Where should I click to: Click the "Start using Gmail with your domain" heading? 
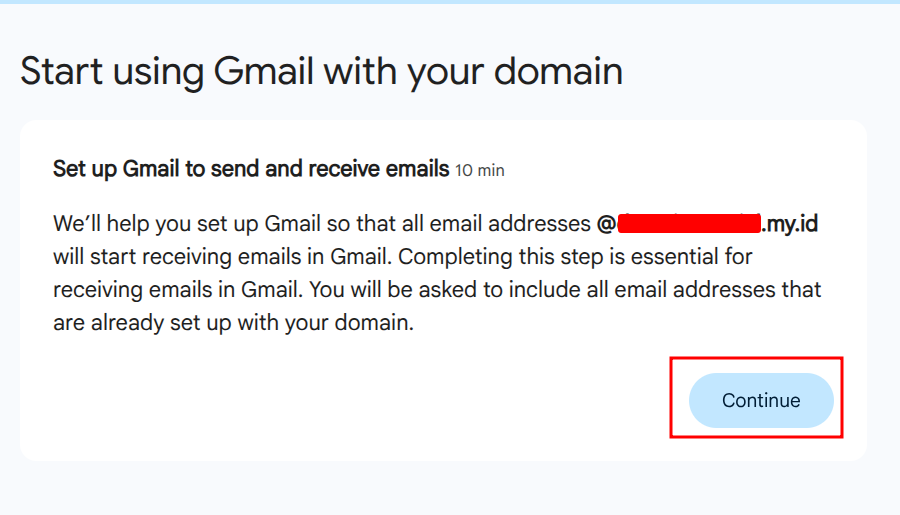point(321,72)
